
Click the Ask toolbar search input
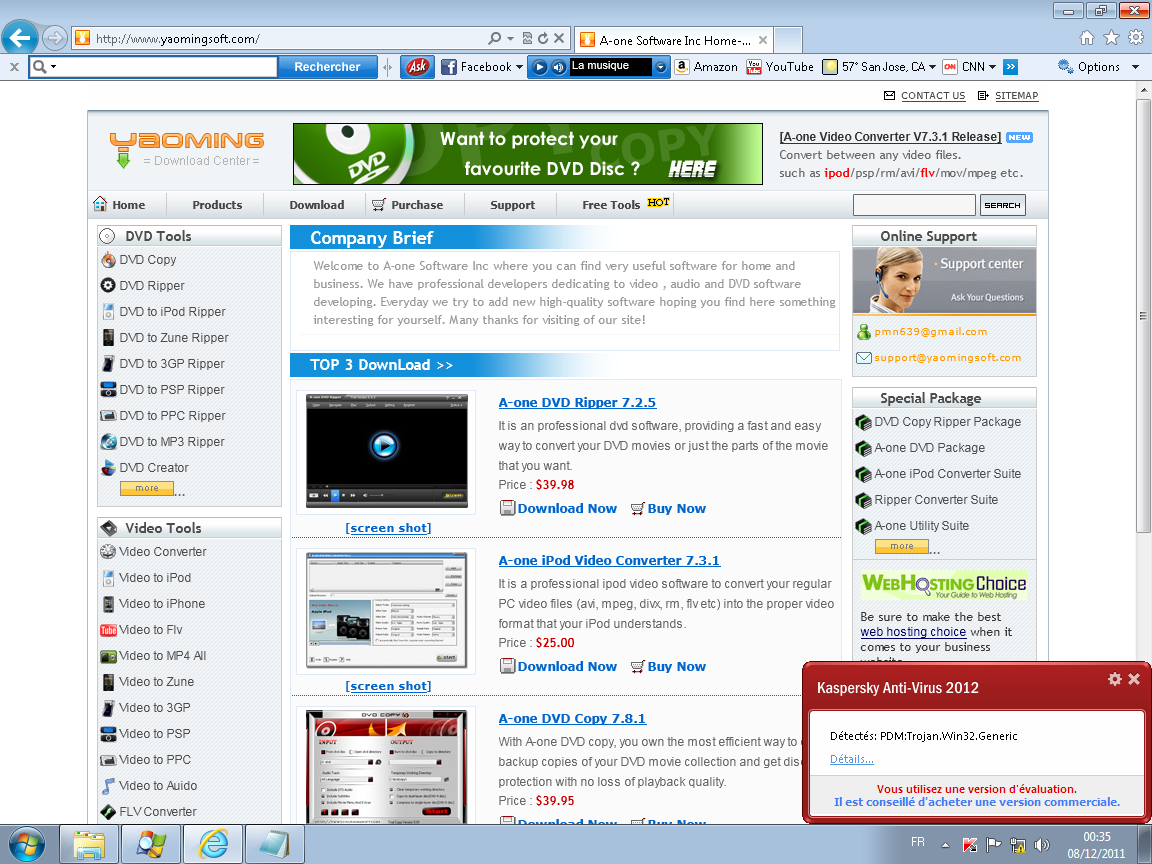point(165,67)
